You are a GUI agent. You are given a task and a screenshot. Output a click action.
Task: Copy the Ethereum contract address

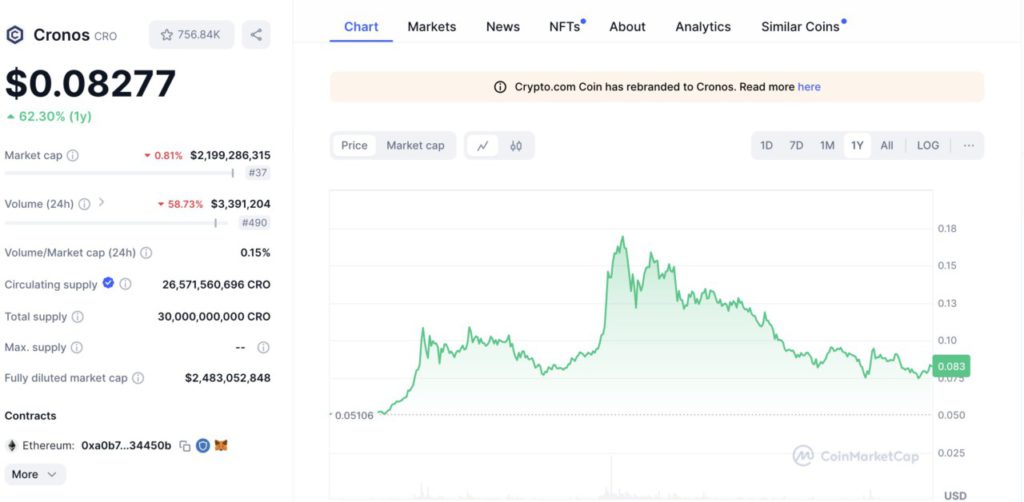[x=185, y=446]
